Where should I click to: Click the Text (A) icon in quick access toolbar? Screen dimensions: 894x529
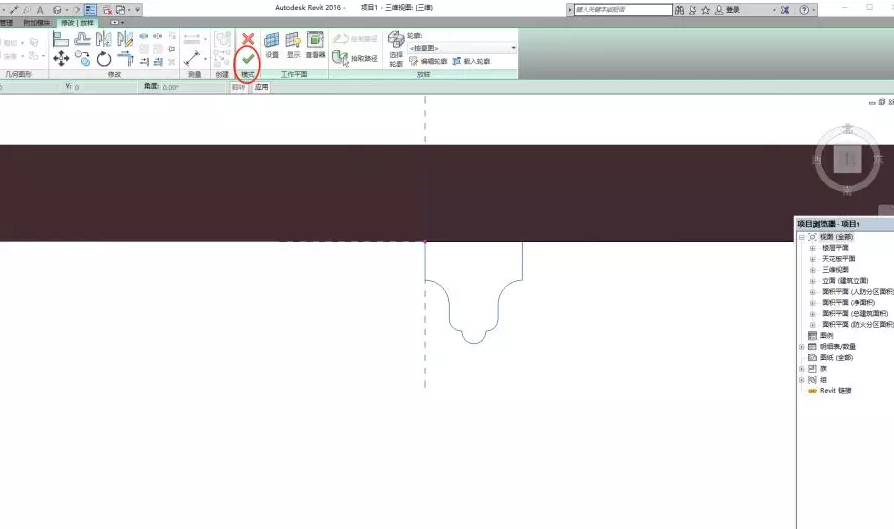[40, 10]
